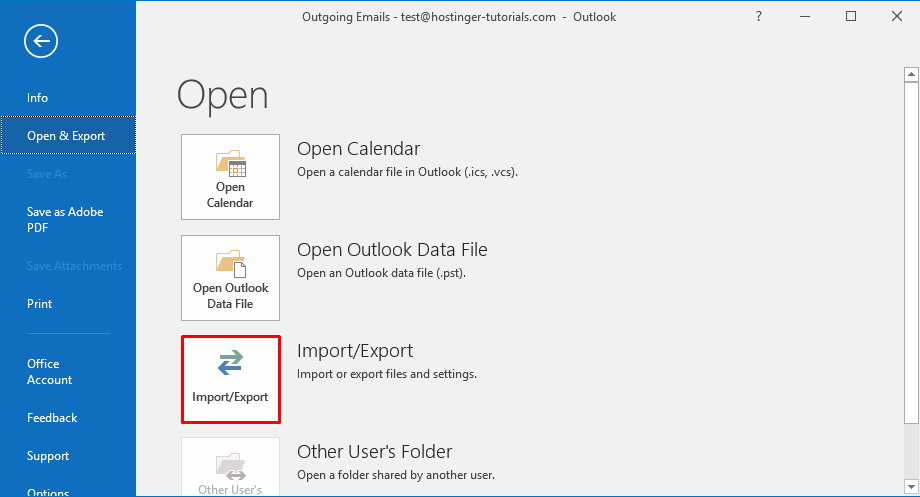
Task: Open the Print page
Action: [39, 304]
